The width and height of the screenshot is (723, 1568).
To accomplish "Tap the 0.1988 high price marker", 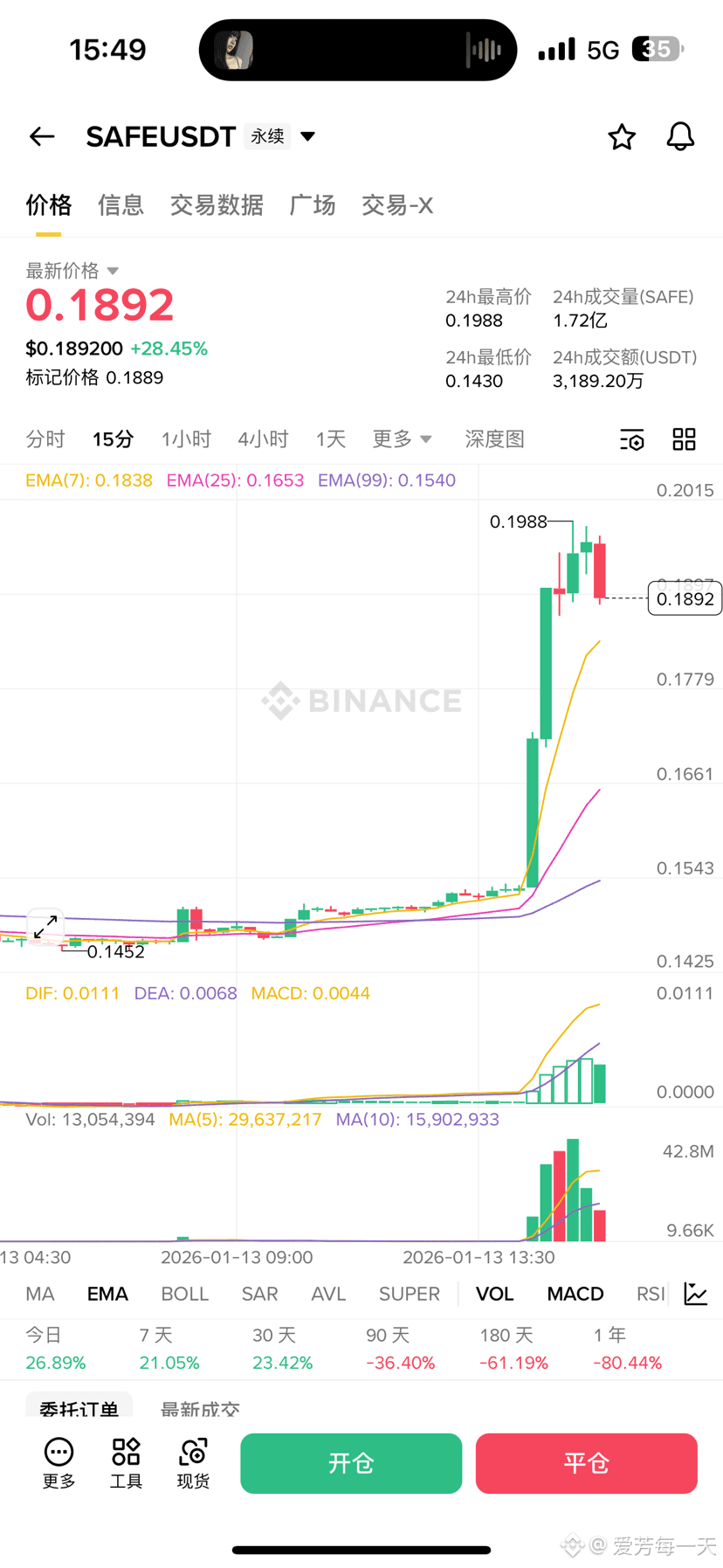I will point(518,522).
